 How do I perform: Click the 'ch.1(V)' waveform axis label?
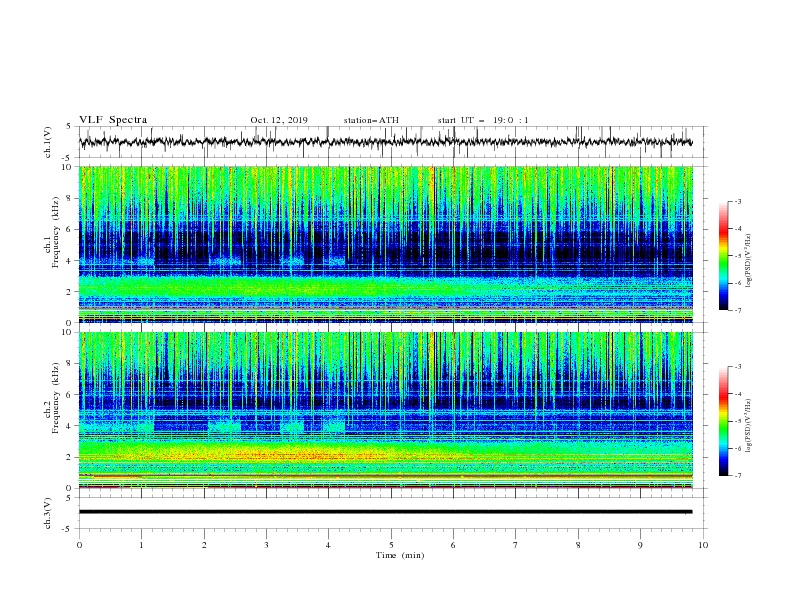[48, 142]
